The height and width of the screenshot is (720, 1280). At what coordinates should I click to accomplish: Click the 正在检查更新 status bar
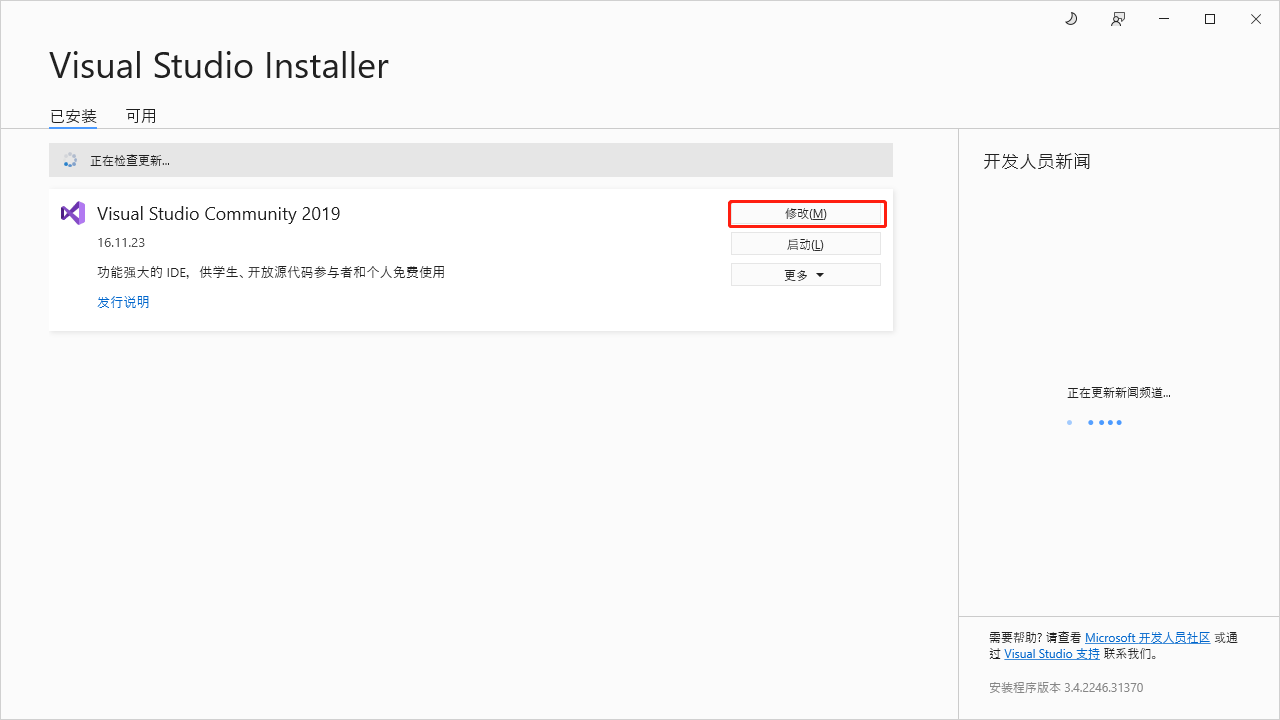click(470, 160)
